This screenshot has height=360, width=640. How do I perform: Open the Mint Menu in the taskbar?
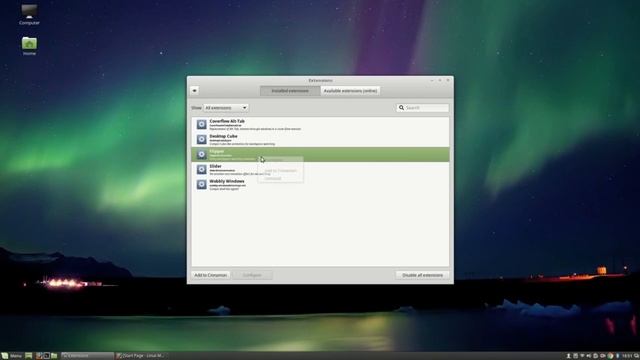11,356
